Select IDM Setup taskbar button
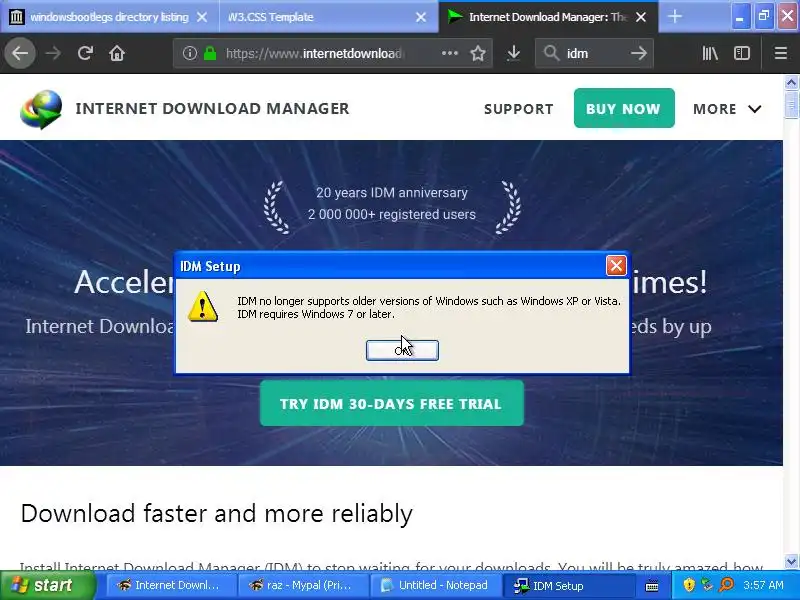 click(x=569, y=585)
